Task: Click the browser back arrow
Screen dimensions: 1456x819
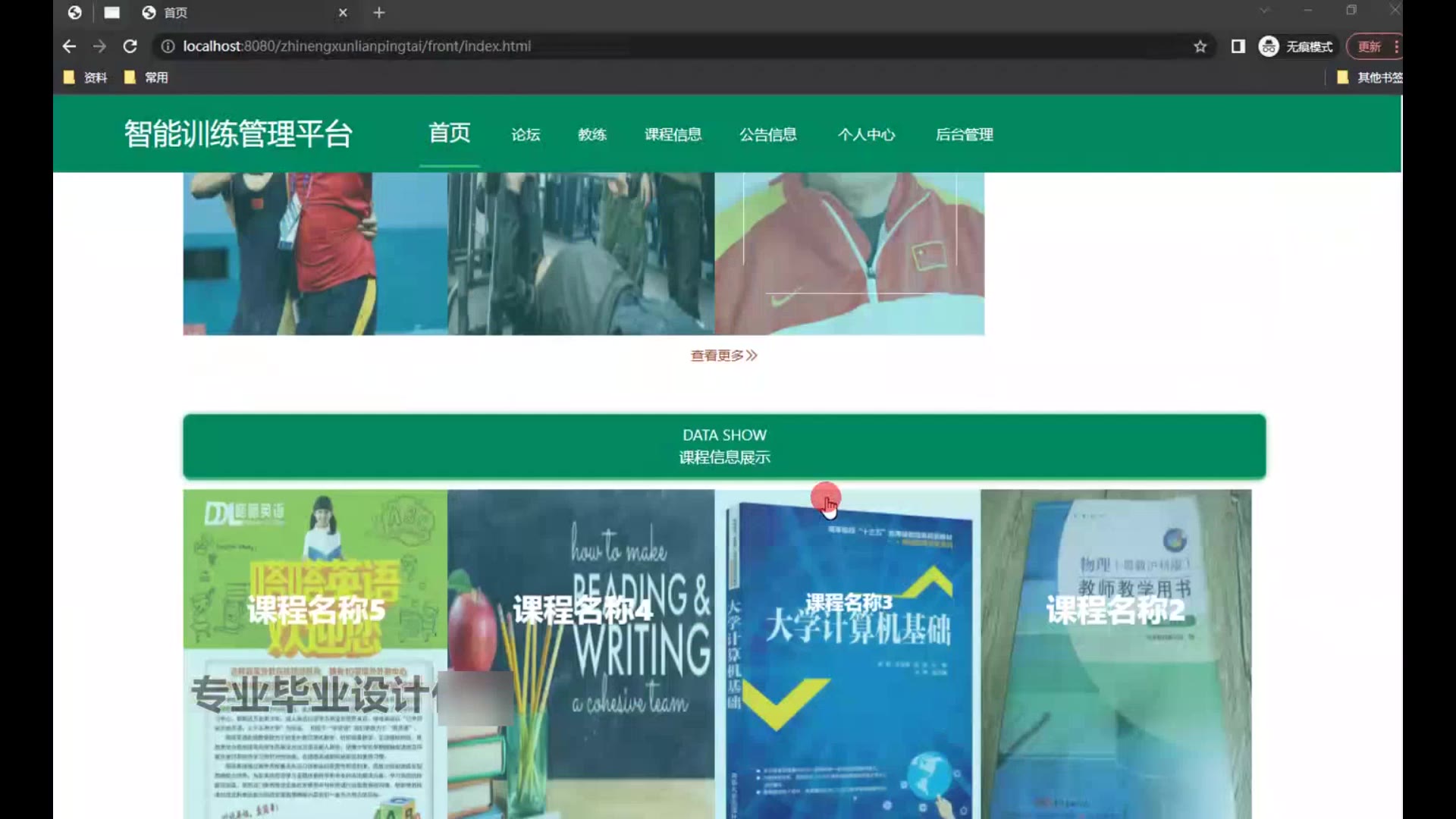Action: coord(69,46)
